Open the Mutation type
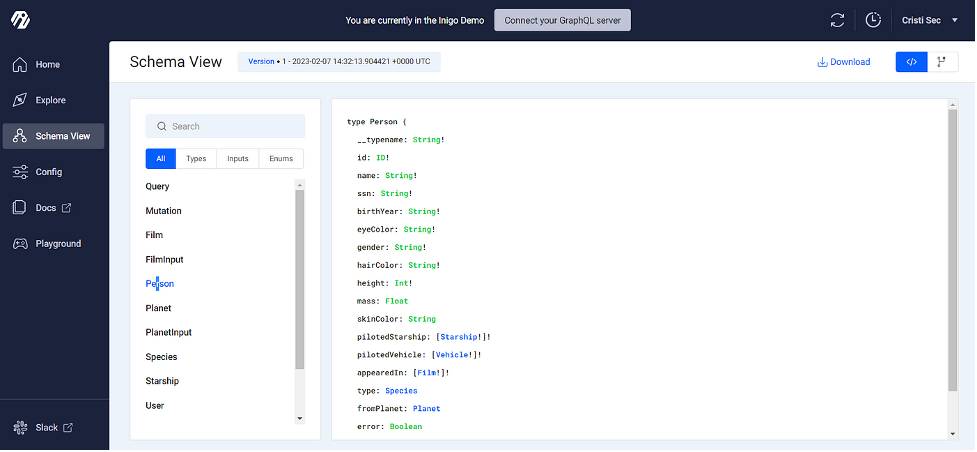Screen dimensions: 977x452 point(163,211)
